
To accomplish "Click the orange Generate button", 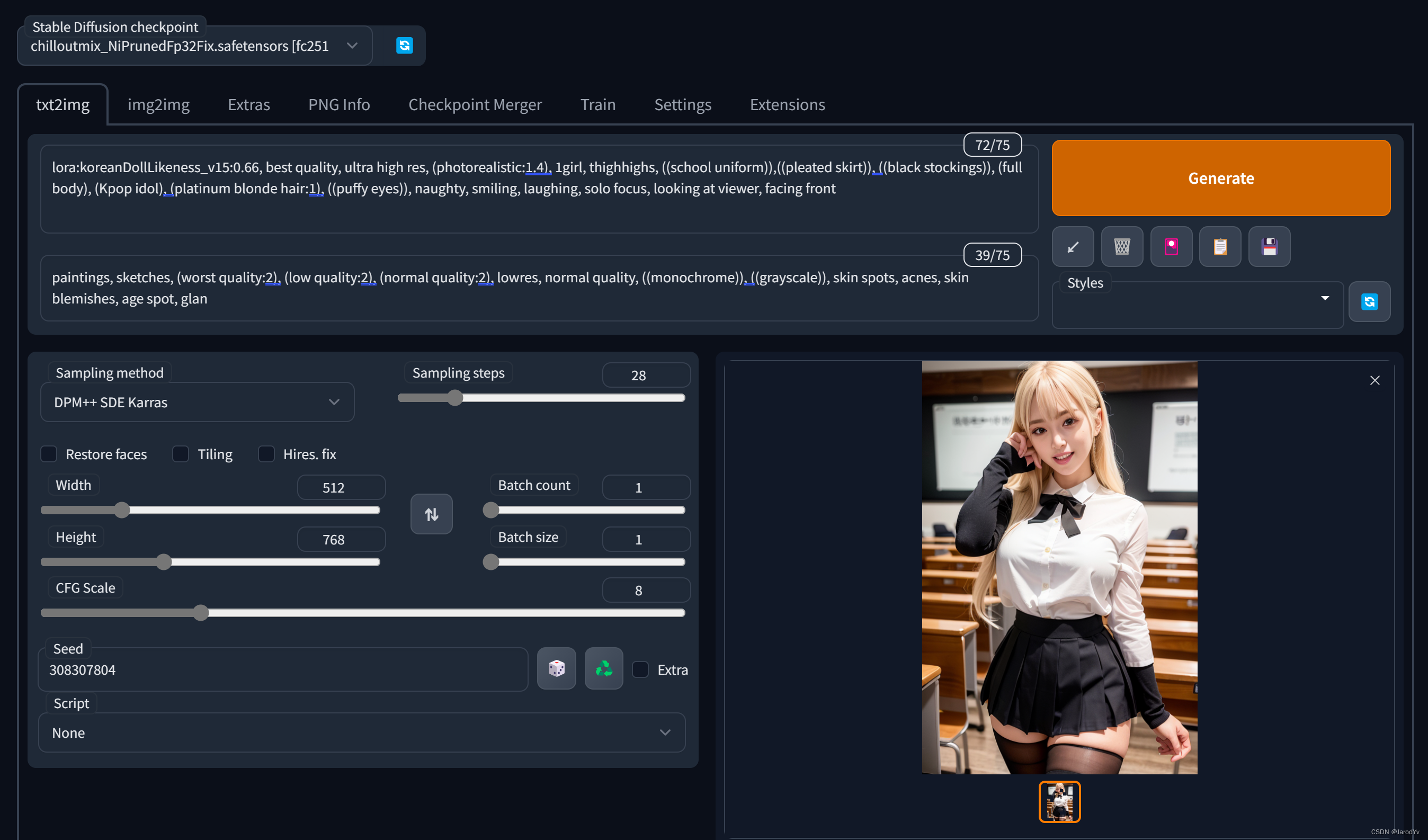I will coord(1220,177).
